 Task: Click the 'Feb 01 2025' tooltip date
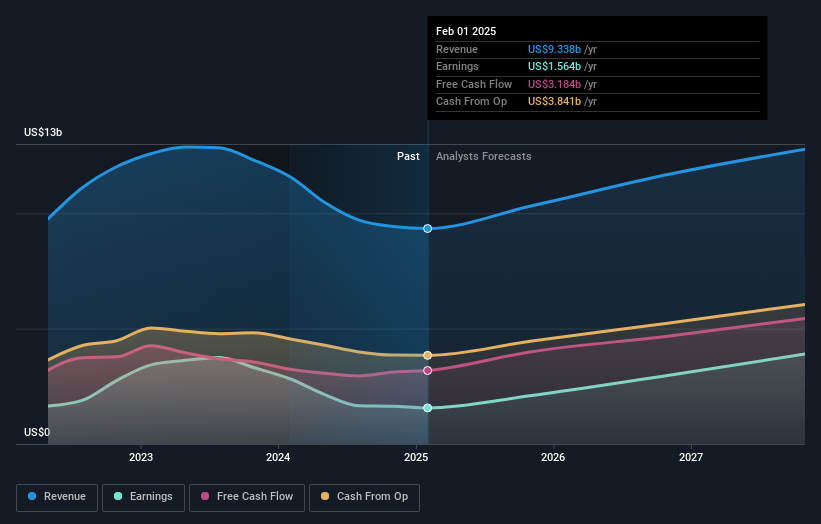(466, 31)
